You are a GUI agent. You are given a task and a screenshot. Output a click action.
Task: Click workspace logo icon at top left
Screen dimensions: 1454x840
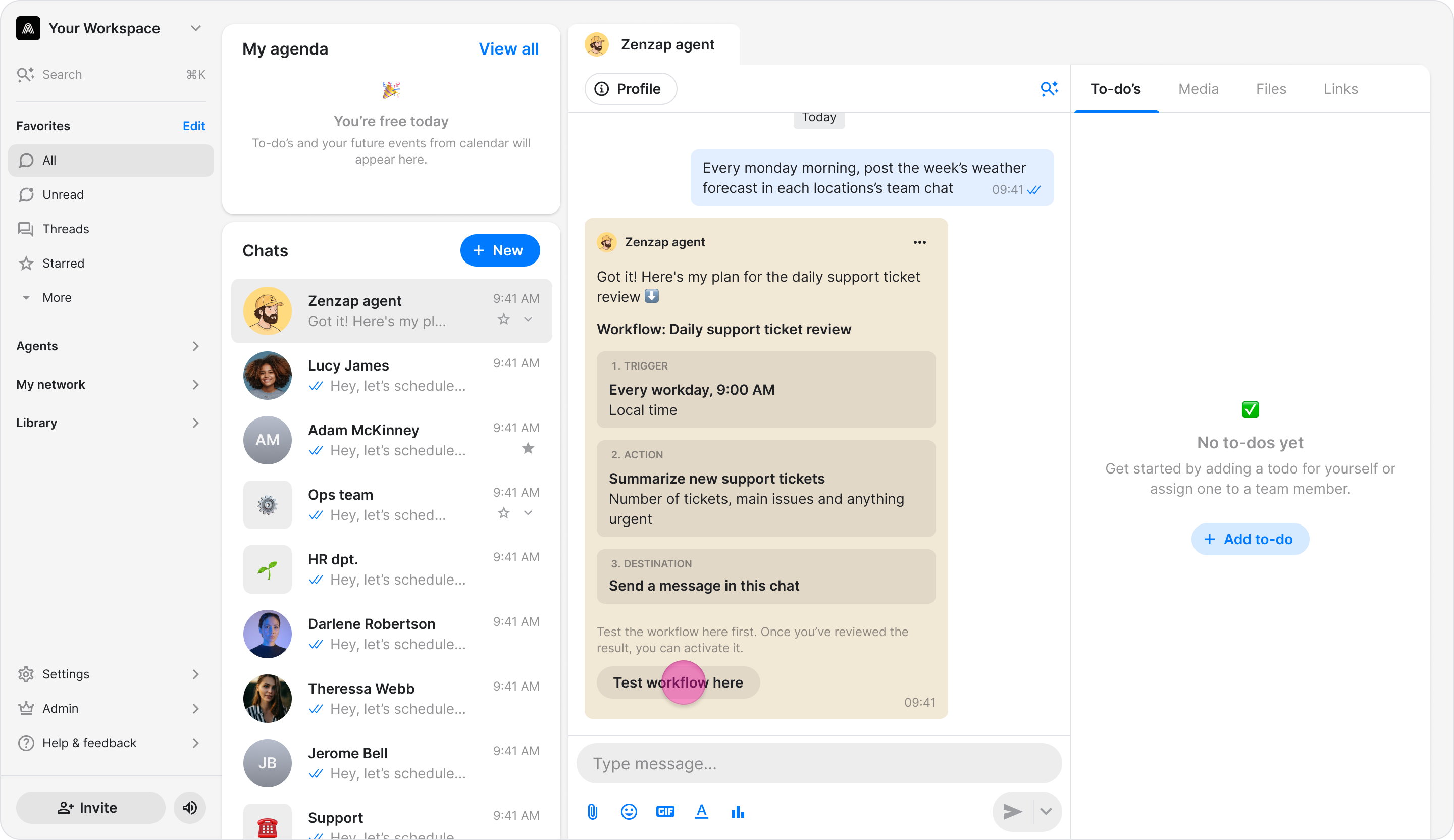[28, 28]
